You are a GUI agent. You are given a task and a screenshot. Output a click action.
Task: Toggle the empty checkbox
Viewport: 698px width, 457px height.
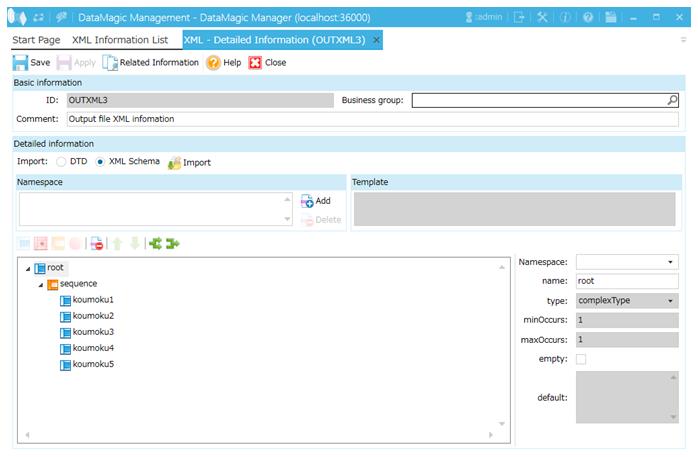(x=582, y=358)
